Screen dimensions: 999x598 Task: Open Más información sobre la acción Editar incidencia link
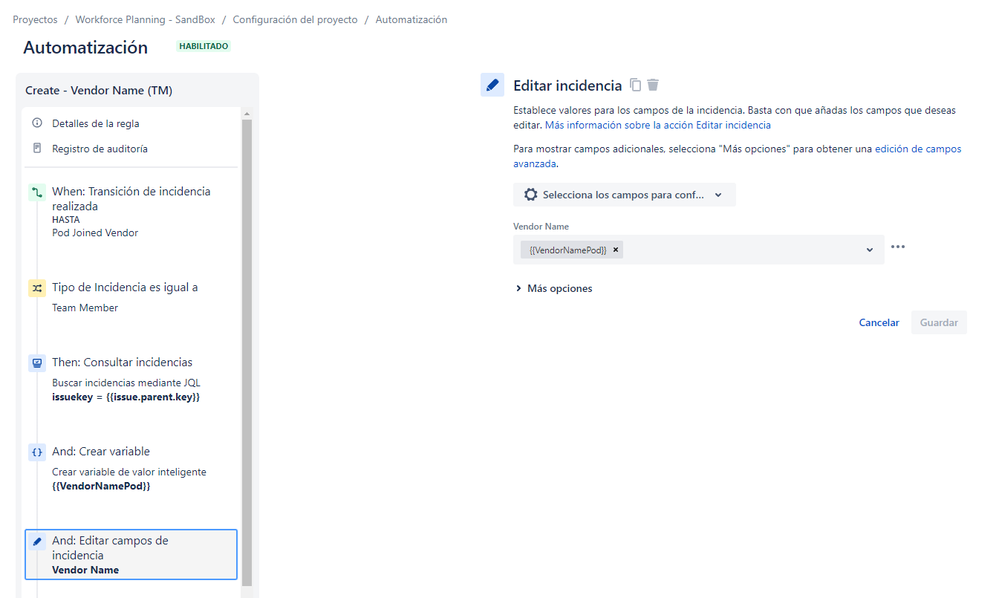click(658, 125)
